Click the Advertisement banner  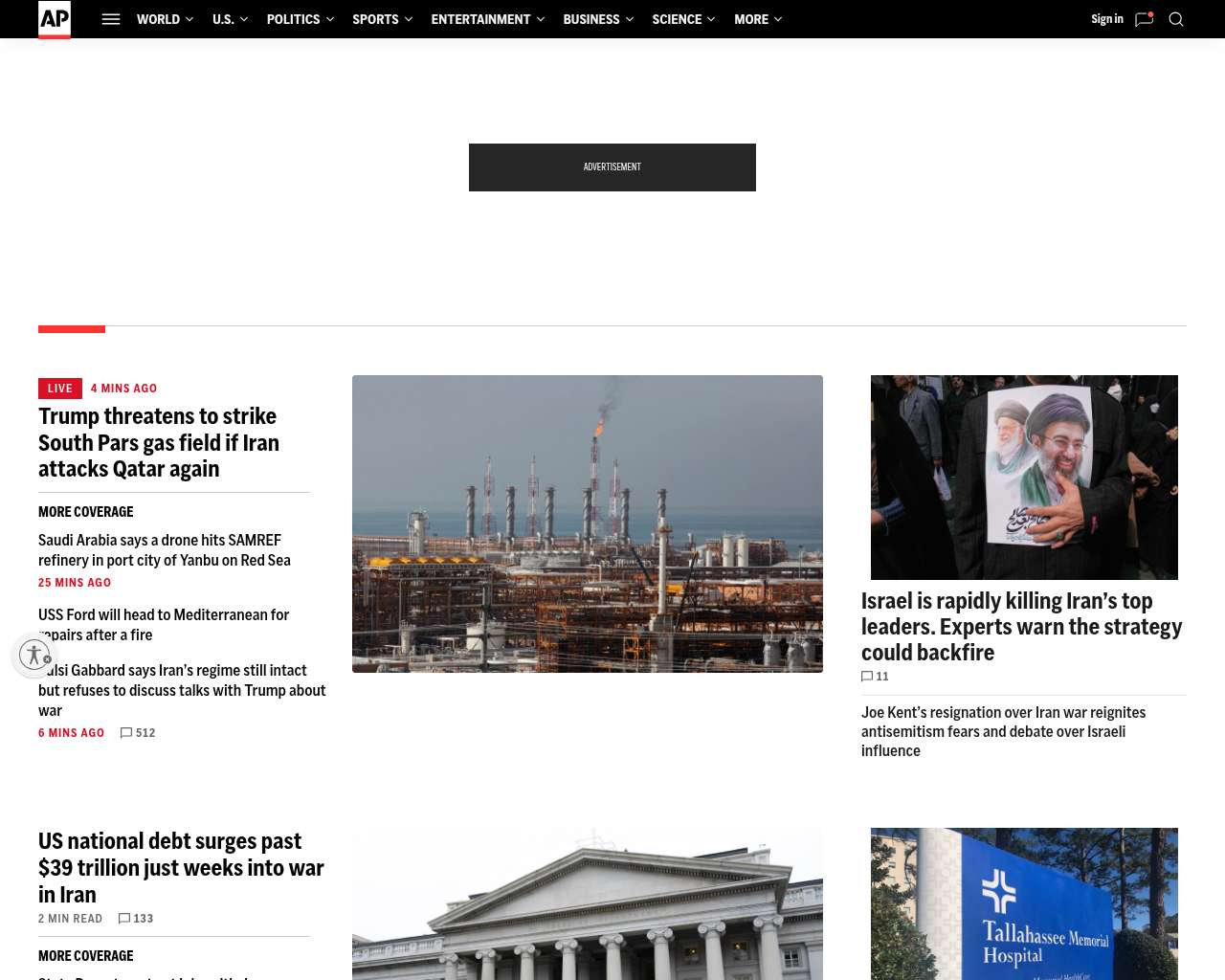612,167
